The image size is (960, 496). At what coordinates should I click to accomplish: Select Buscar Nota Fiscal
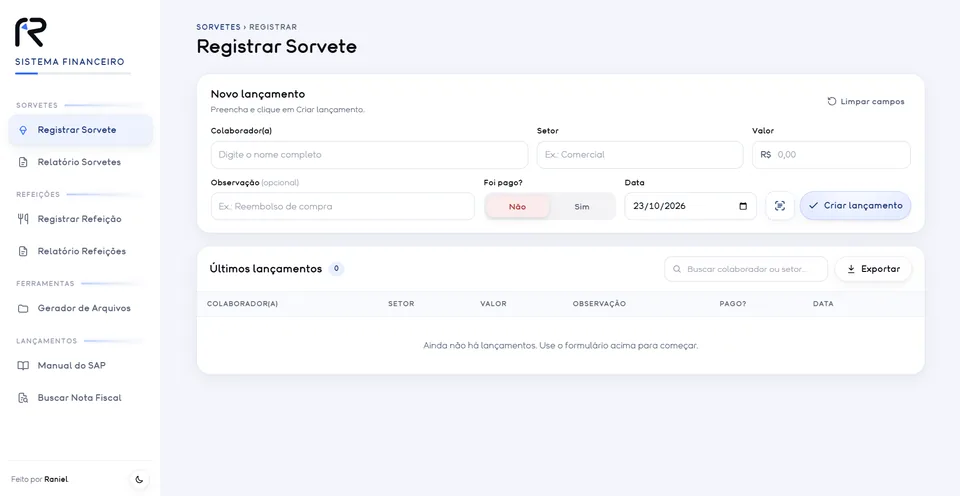coord(80,398)
